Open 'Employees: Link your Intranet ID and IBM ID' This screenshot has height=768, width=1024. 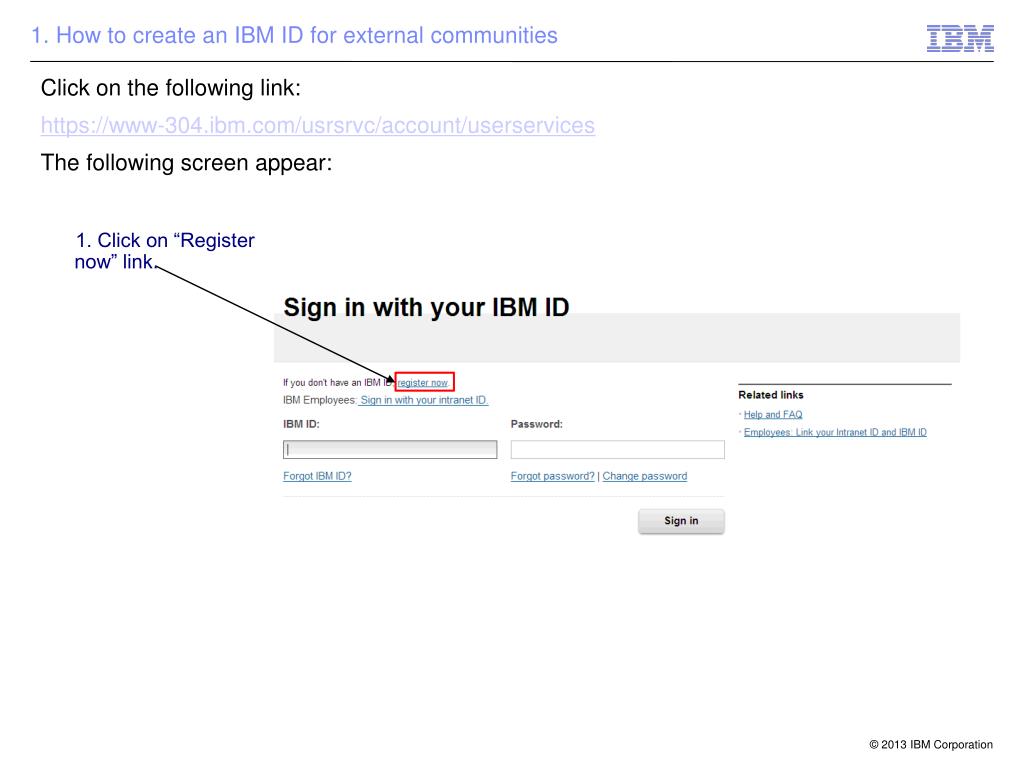coord(835,432)
